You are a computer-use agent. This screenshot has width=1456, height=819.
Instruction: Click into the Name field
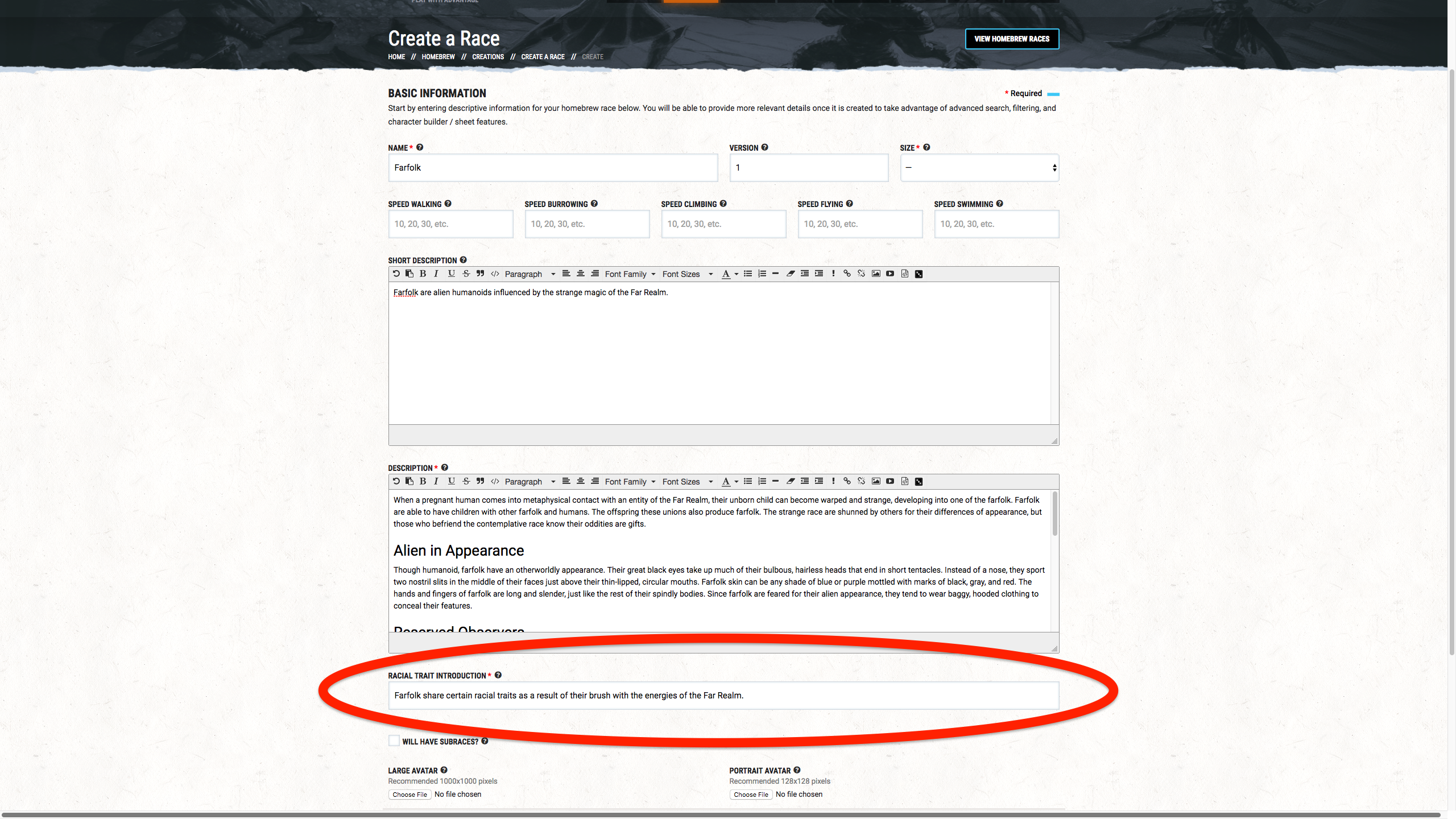[553, 168]
